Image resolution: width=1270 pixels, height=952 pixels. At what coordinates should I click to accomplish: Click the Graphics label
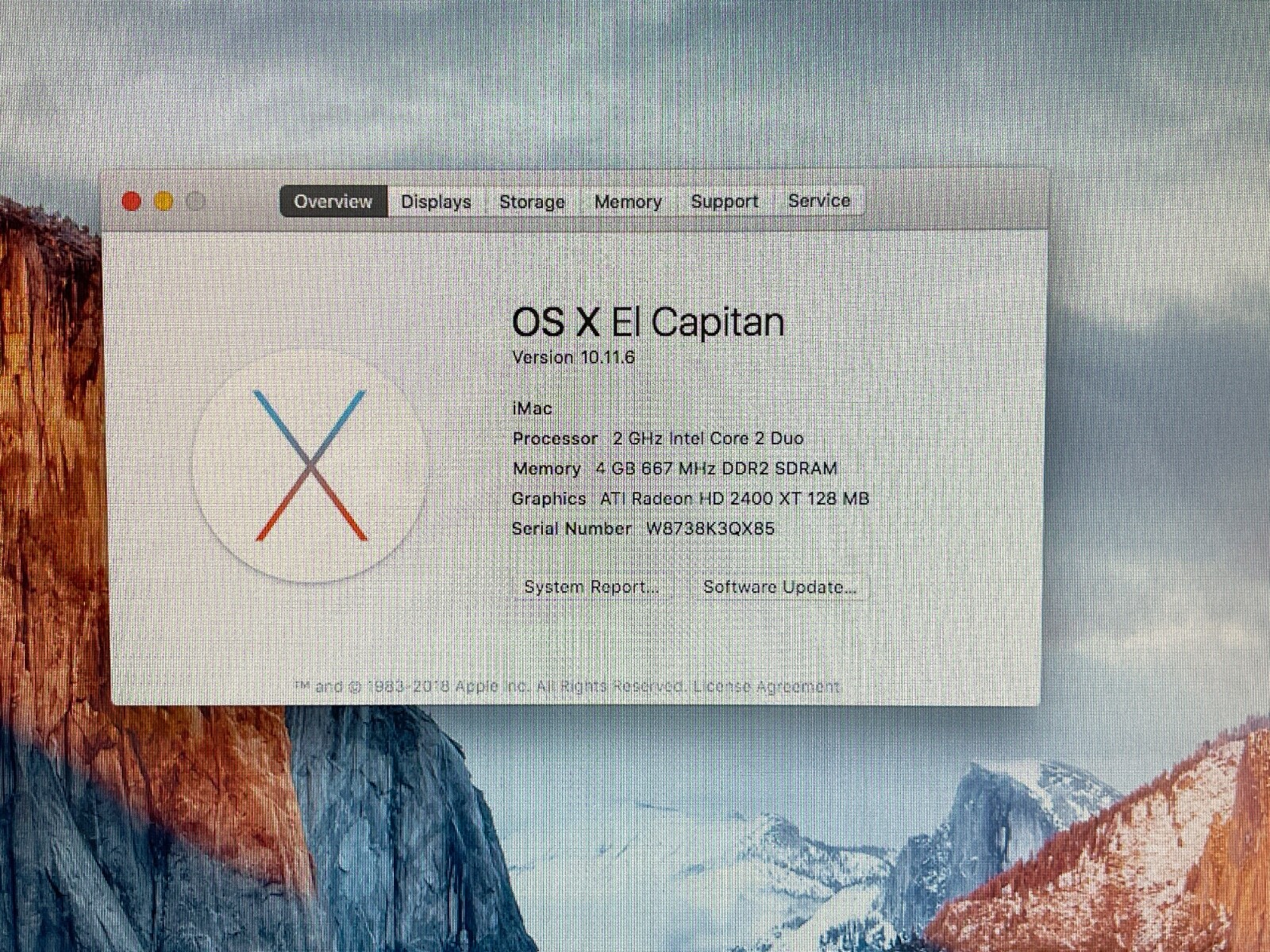tap(548, 498)
